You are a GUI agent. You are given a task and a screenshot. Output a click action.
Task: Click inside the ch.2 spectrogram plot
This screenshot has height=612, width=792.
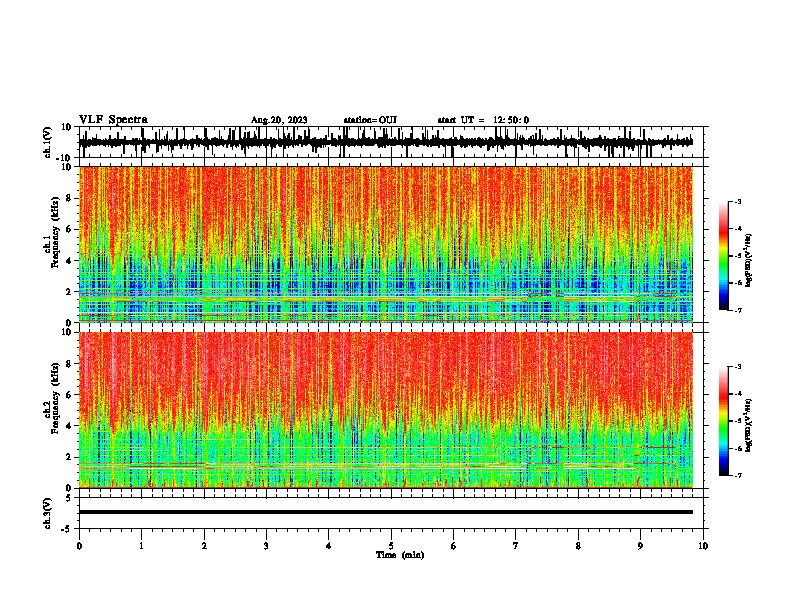click(386, 410)
